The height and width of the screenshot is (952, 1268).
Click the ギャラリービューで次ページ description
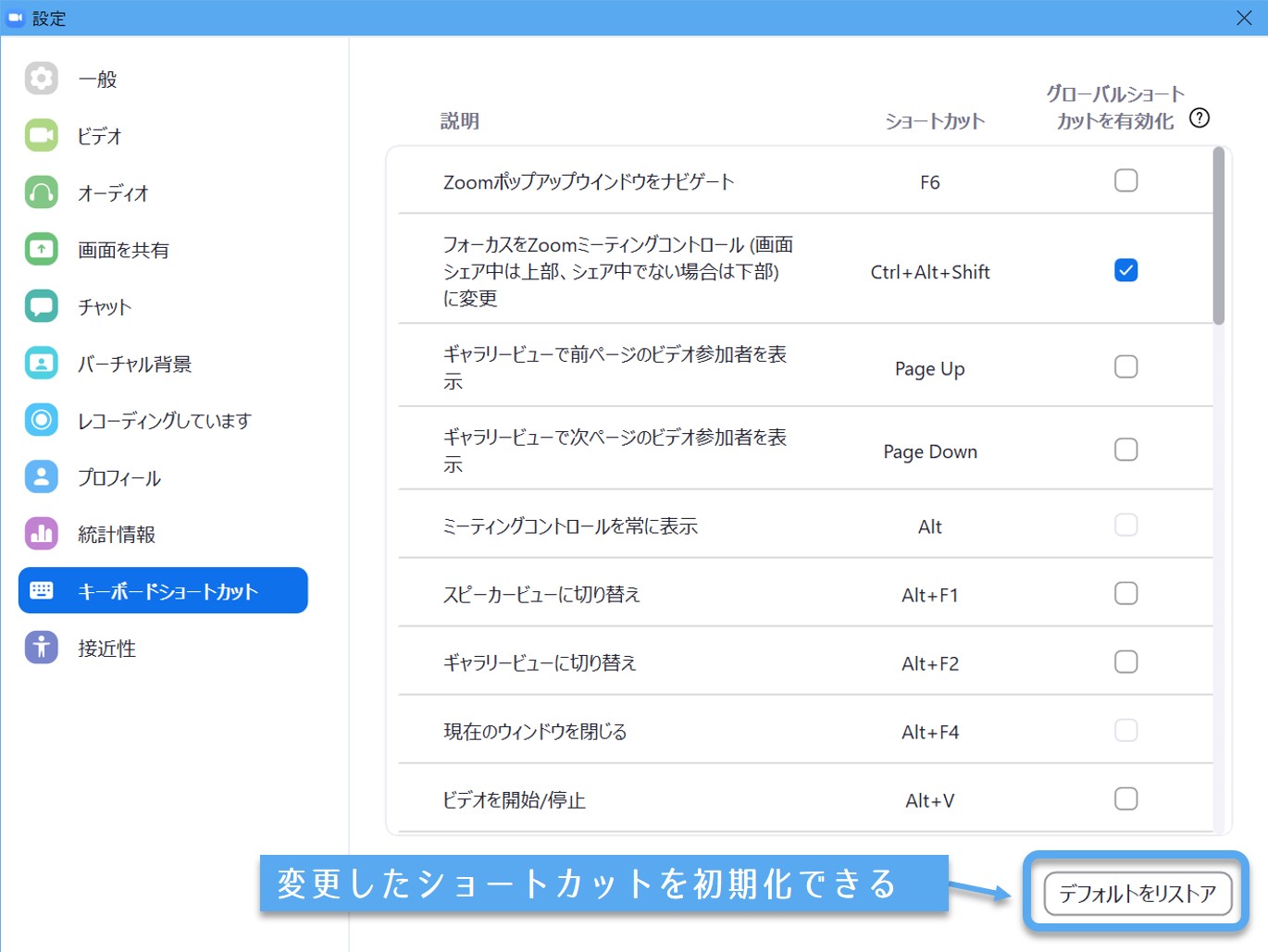(615, 451)
